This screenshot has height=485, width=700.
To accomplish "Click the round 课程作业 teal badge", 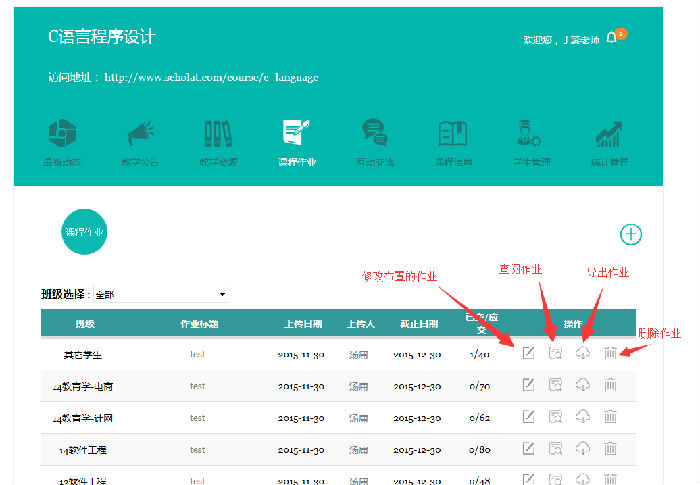I will click(x=85, y=232).
